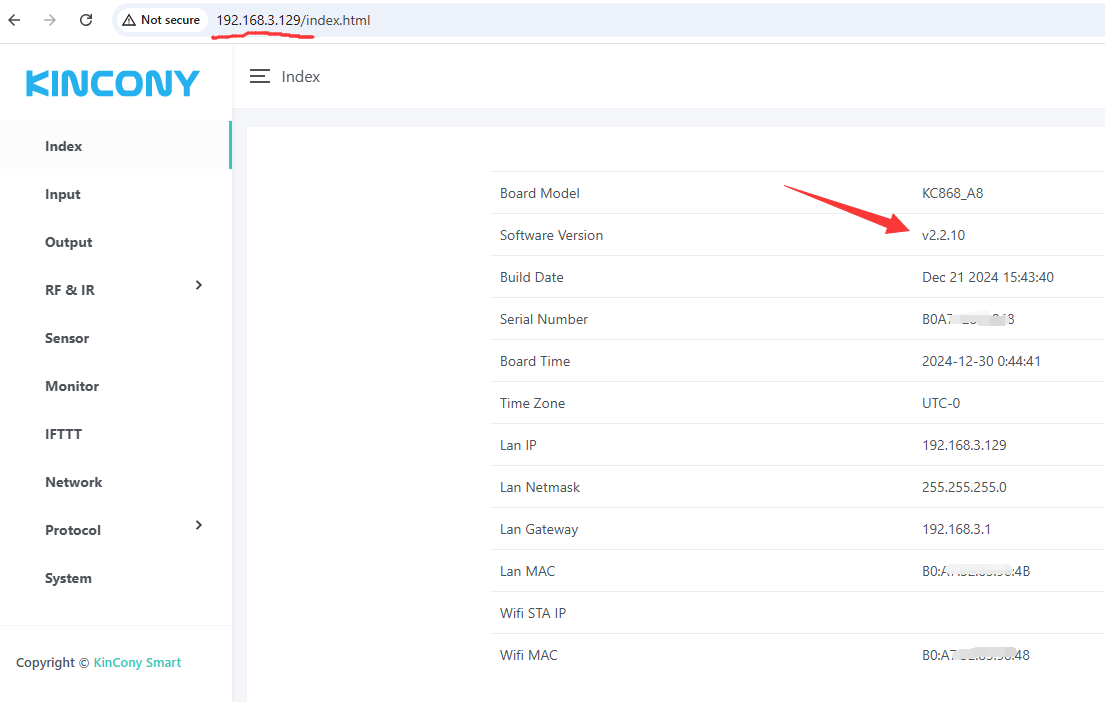Click the Lan IP address value

pyautogui.click(x=964, y=445)
